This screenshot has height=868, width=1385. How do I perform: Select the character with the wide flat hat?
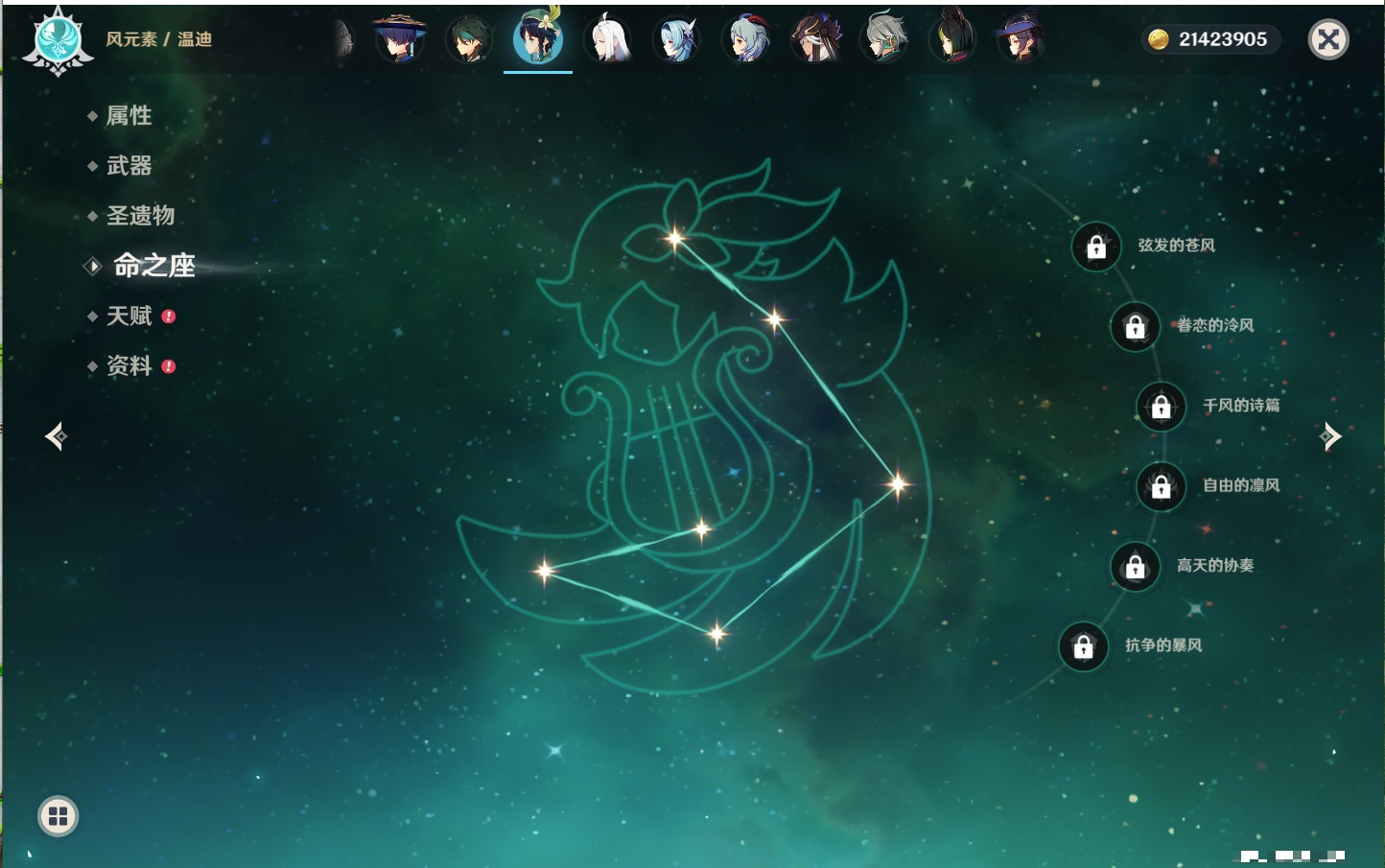tap(399, 39)
